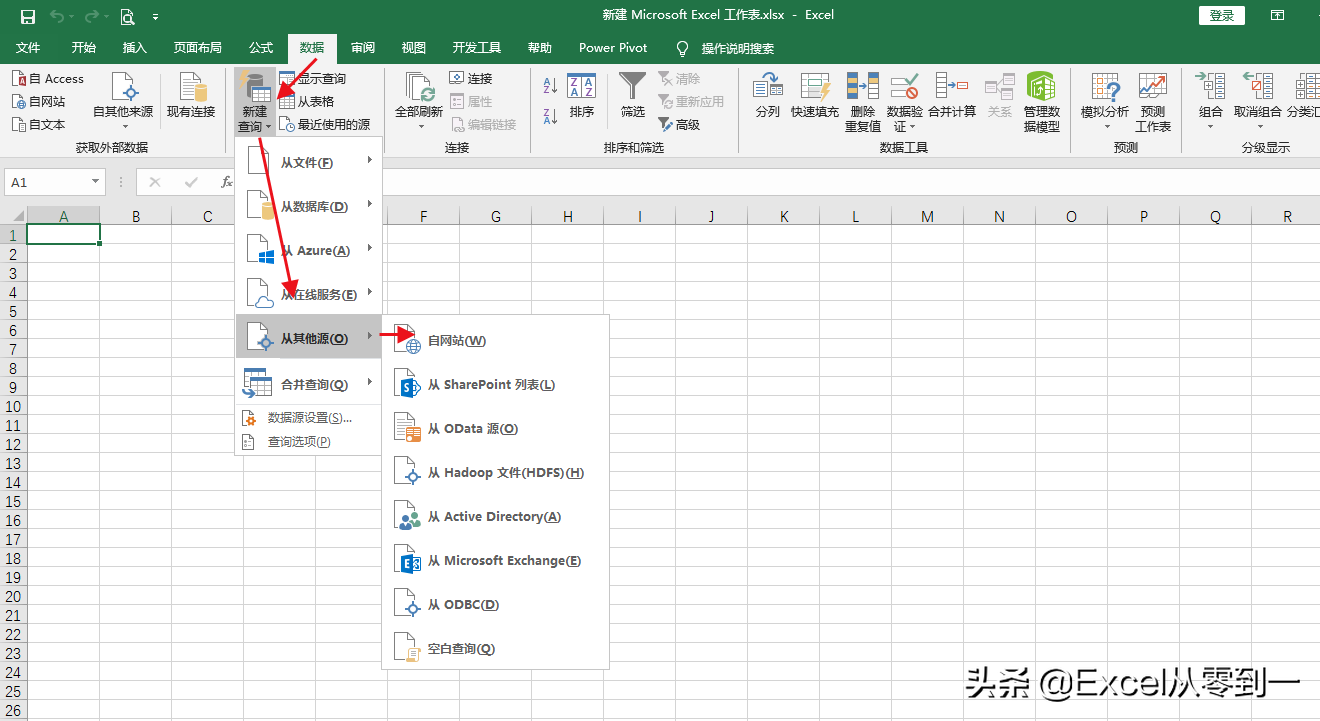Open 数据验证 data validation
The height and width of the screenshot is (721, 1320).
pos(905,102)
